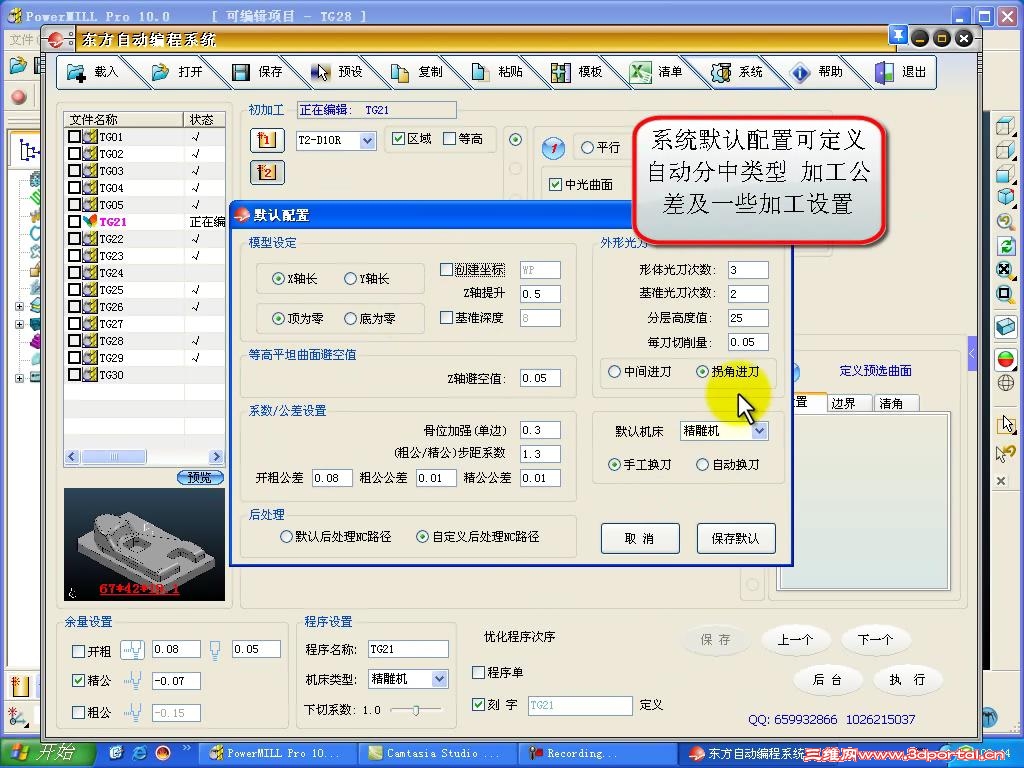
Task: Click the 预览 (Preview) button
Action: [x=200, y=477]
